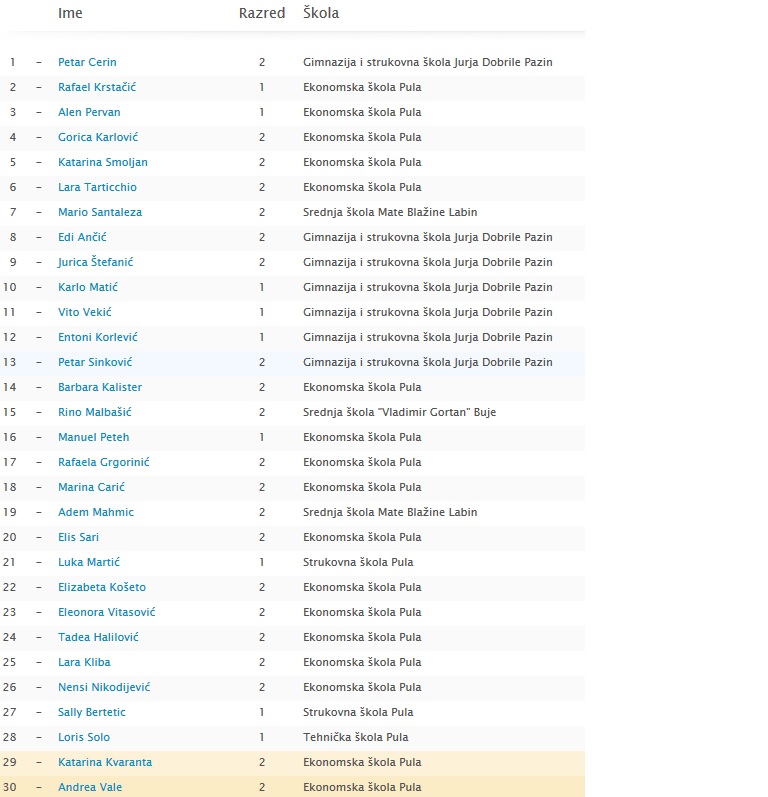Viewport: 768px width, 797px height.
Task: Click rank number 29 in Katarina Kvaranta's row
Action: coord(10,762)
